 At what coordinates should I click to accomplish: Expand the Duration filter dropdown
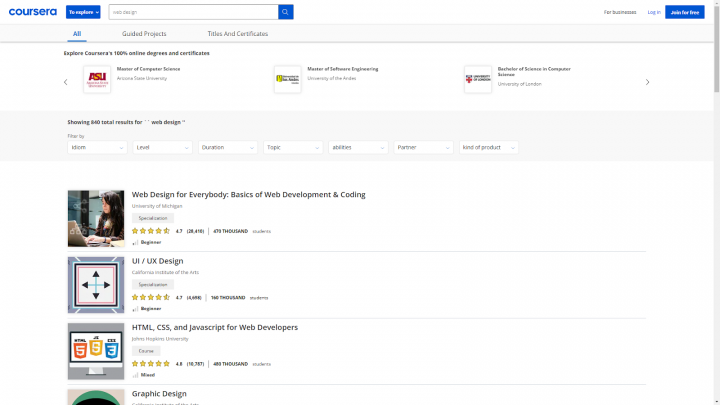coord(227,147)
